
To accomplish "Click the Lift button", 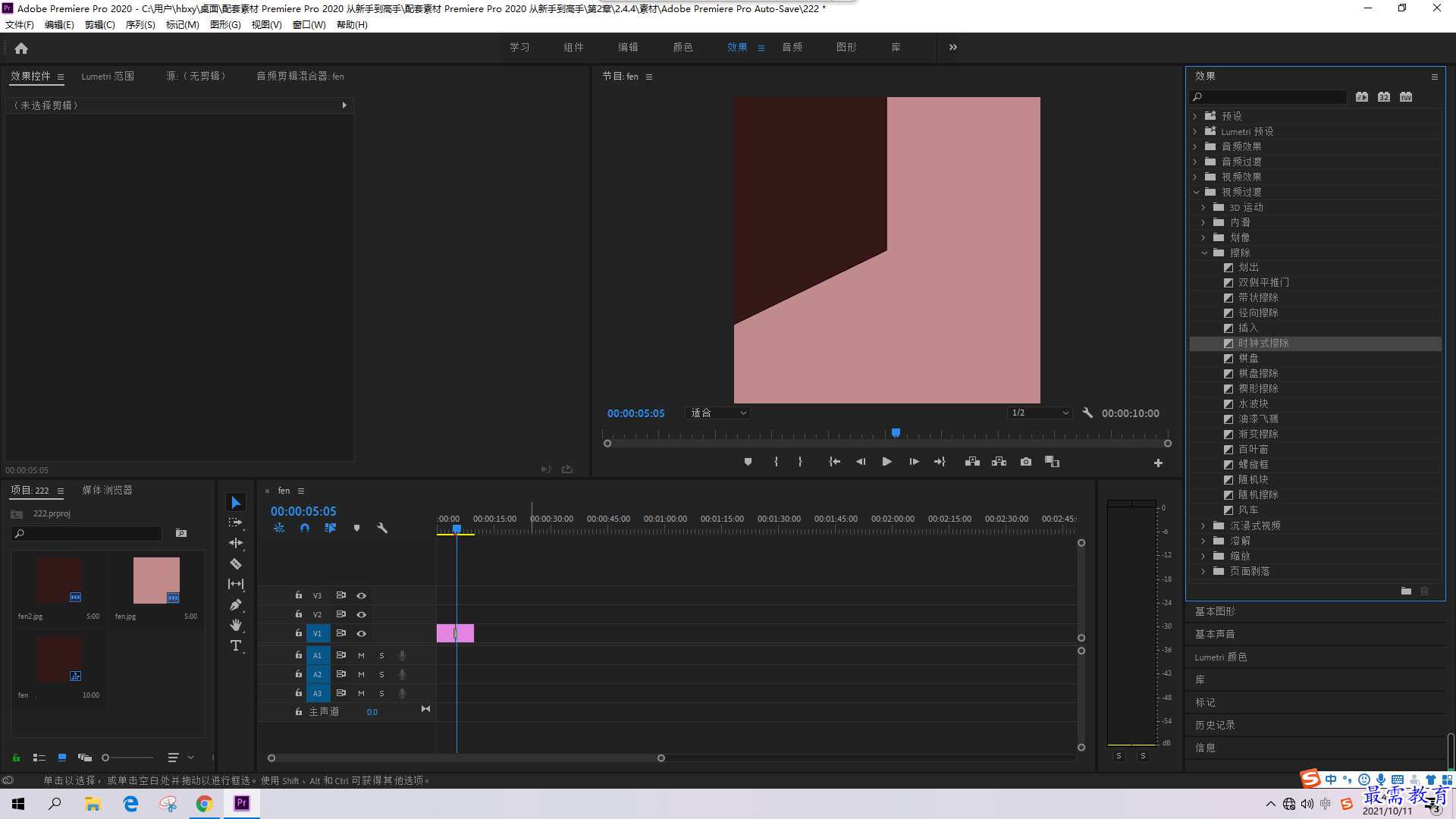I will 972,462.
